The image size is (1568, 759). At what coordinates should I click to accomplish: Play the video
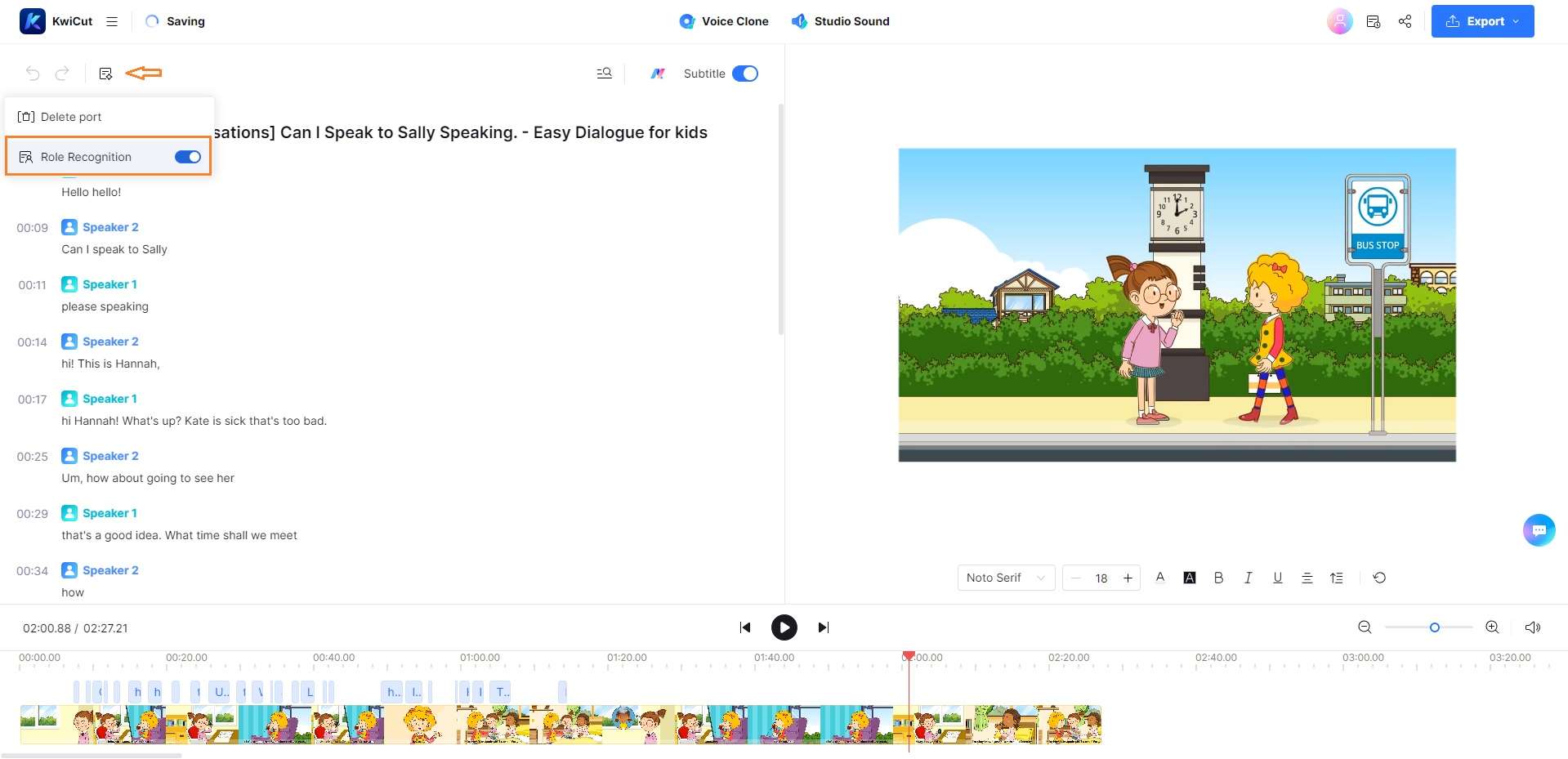tap(784, 627)
